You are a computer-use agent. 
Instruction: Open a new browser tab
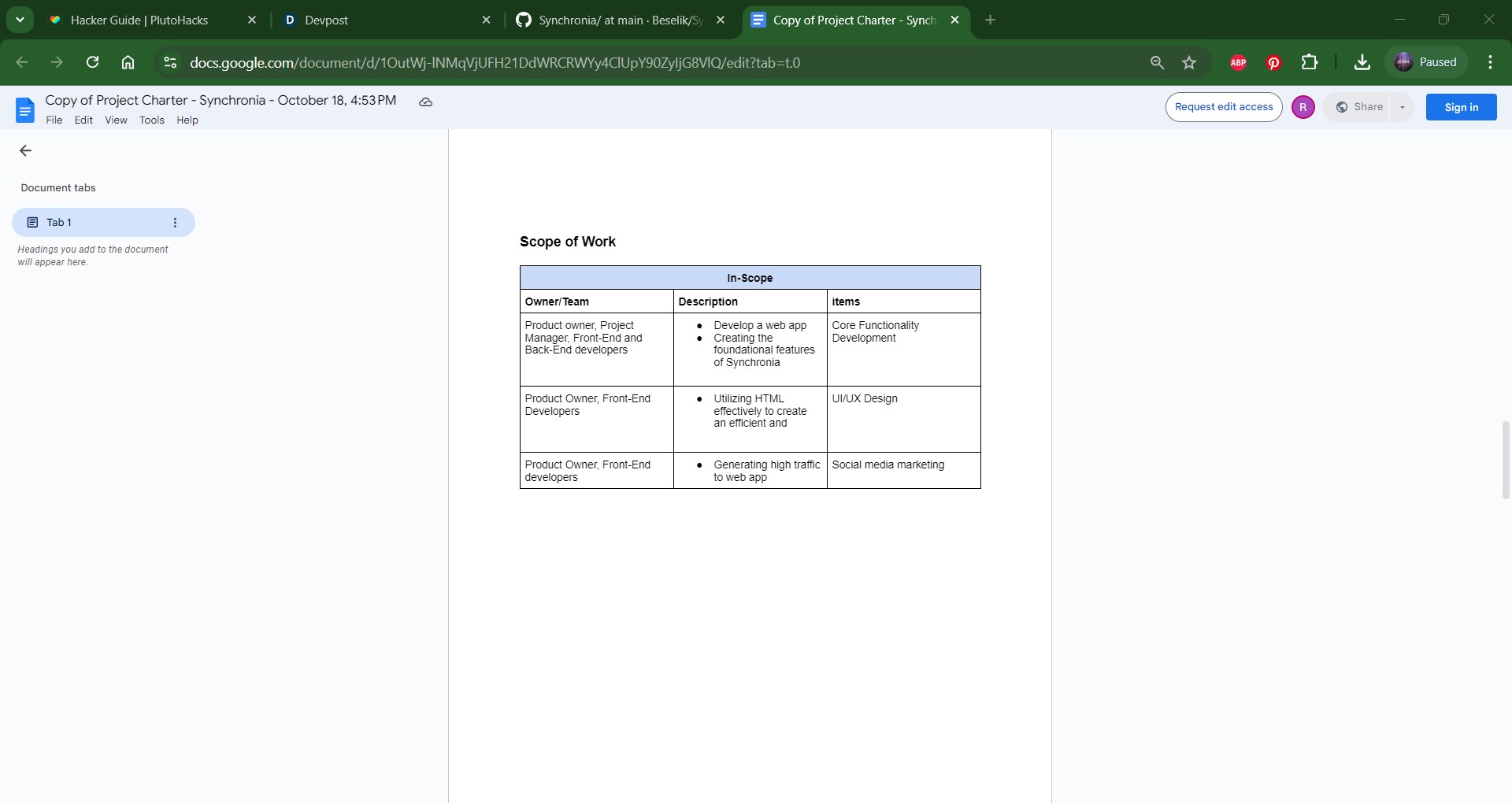(991, 20)
